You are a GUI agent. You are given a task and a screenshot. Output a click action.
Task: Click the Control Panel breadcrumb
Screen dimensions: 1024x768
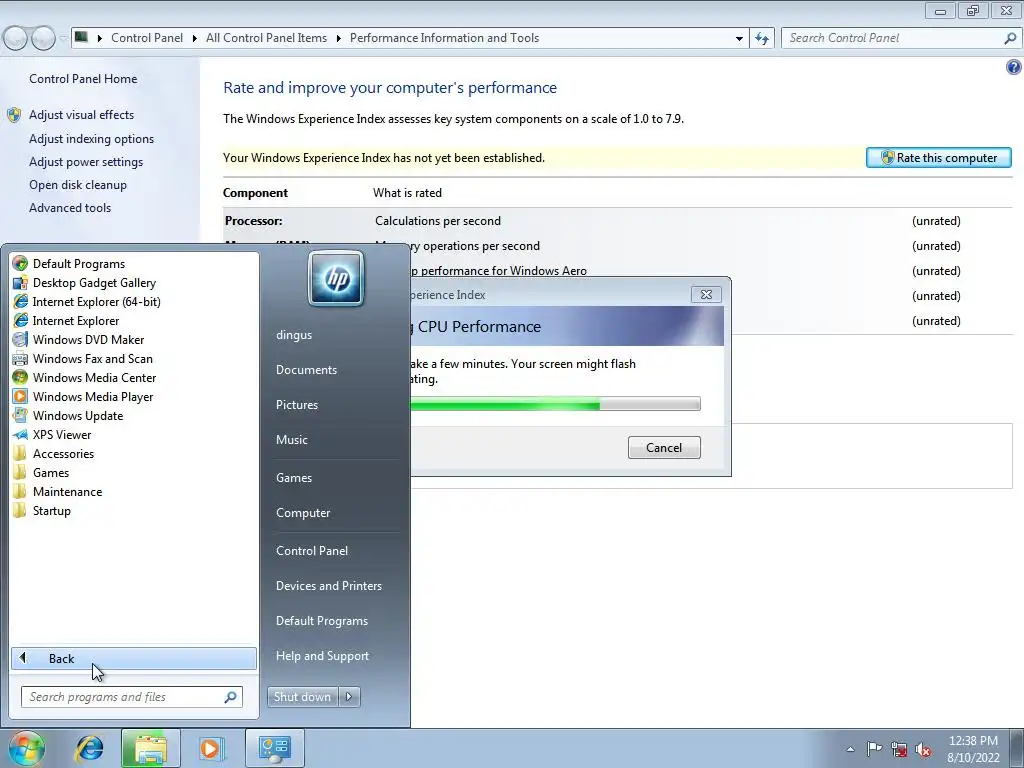(147, 38)
